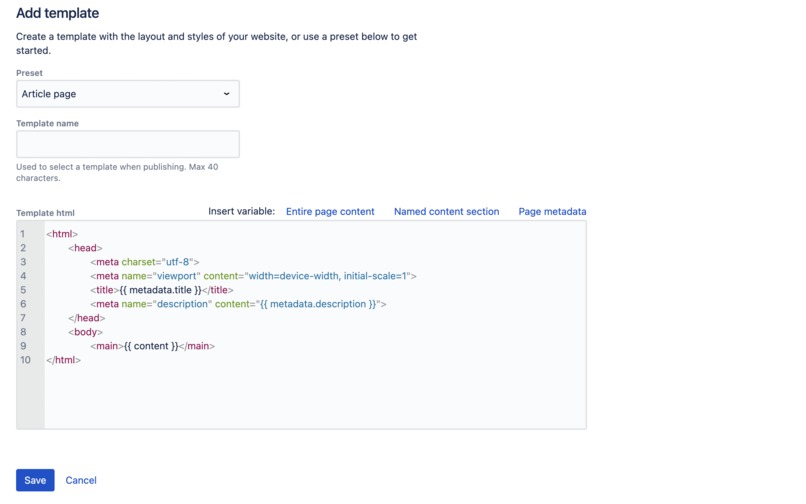The width and height of the screenshot is (806, 504).
Task: Click the Save button
Action: [35, 480]
